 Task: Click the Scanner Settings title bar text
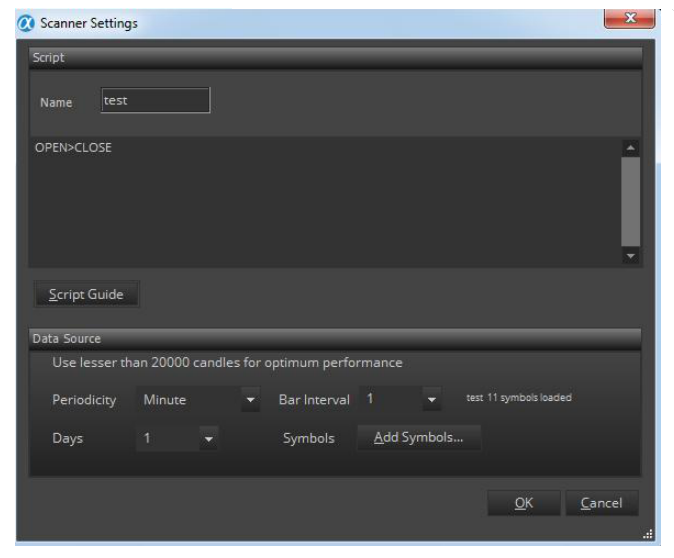point(89,23)
